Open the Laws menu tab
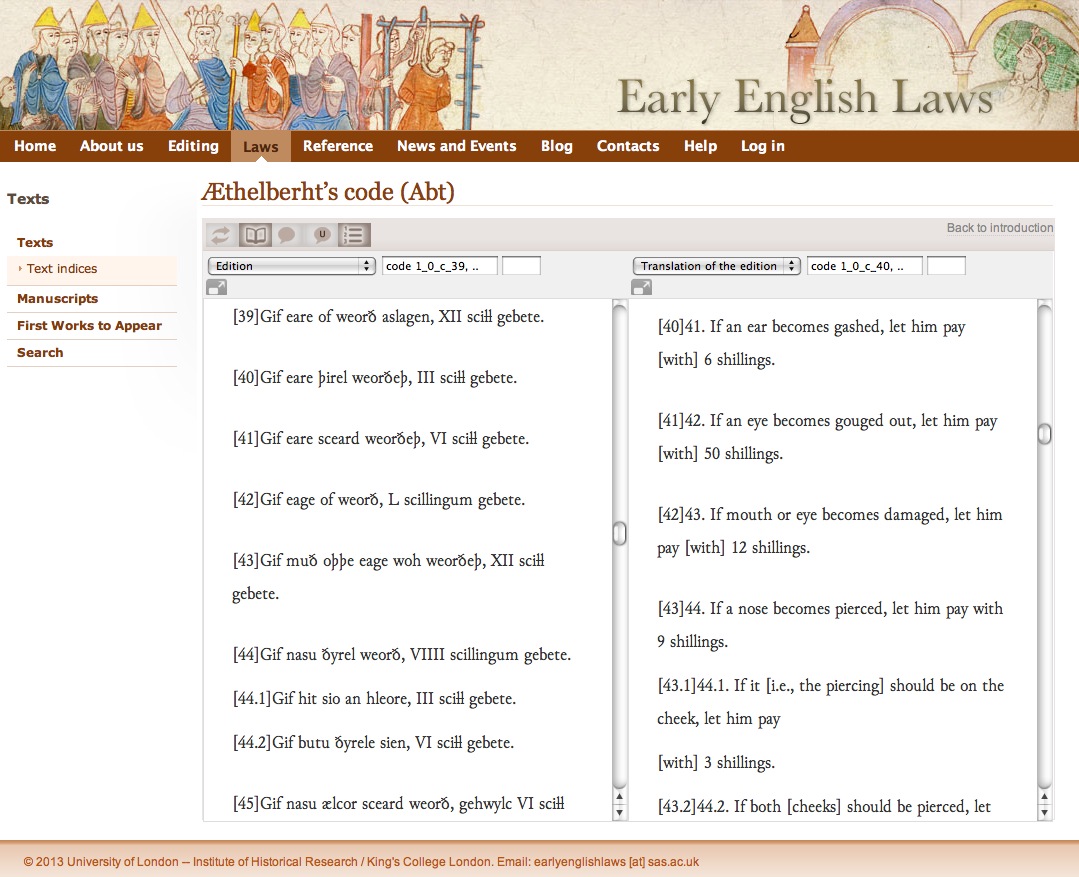This screenshot has height=877, width=1079. (x=261, y=147)
